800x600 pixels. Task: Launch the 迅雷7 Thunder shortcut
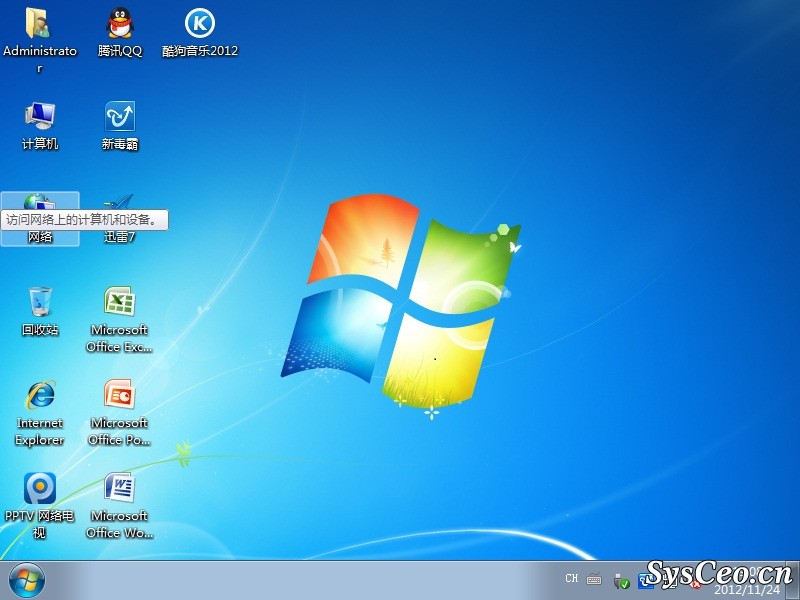click(119, 219)
